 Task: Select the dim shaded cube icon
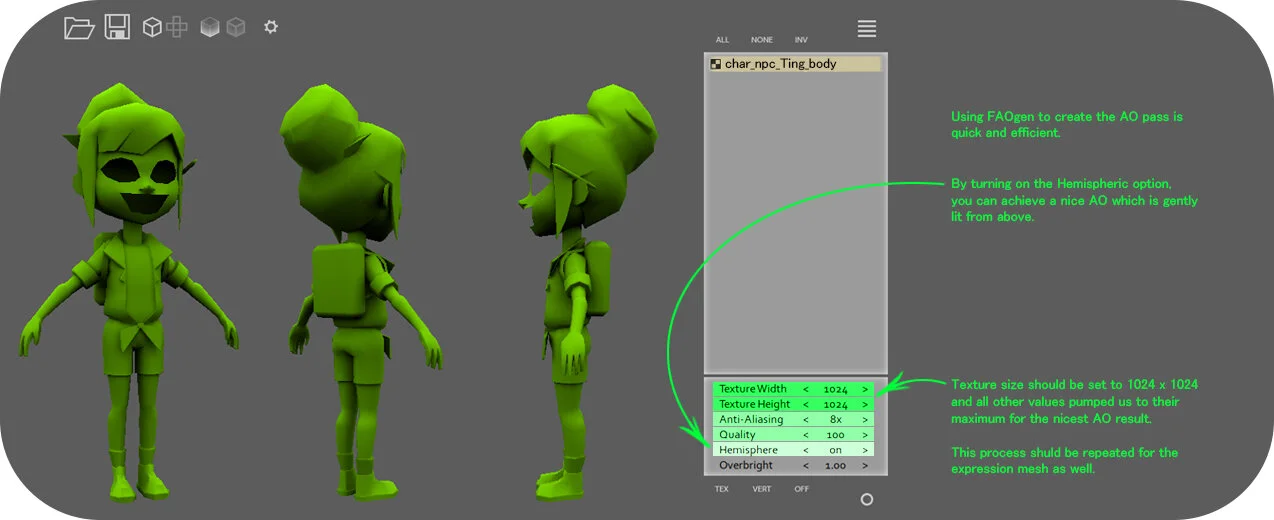coord(236,28)
